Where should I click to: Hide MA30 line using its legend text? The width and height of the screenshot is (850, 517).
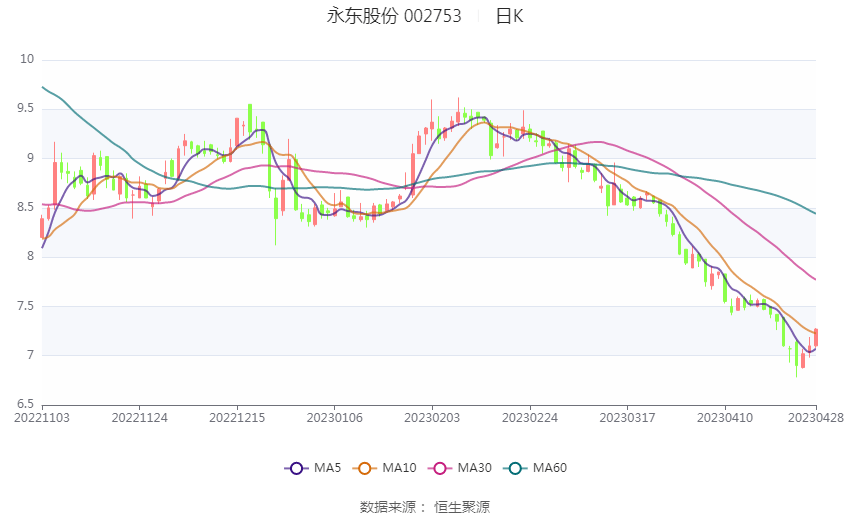click(x=473, y=468)
